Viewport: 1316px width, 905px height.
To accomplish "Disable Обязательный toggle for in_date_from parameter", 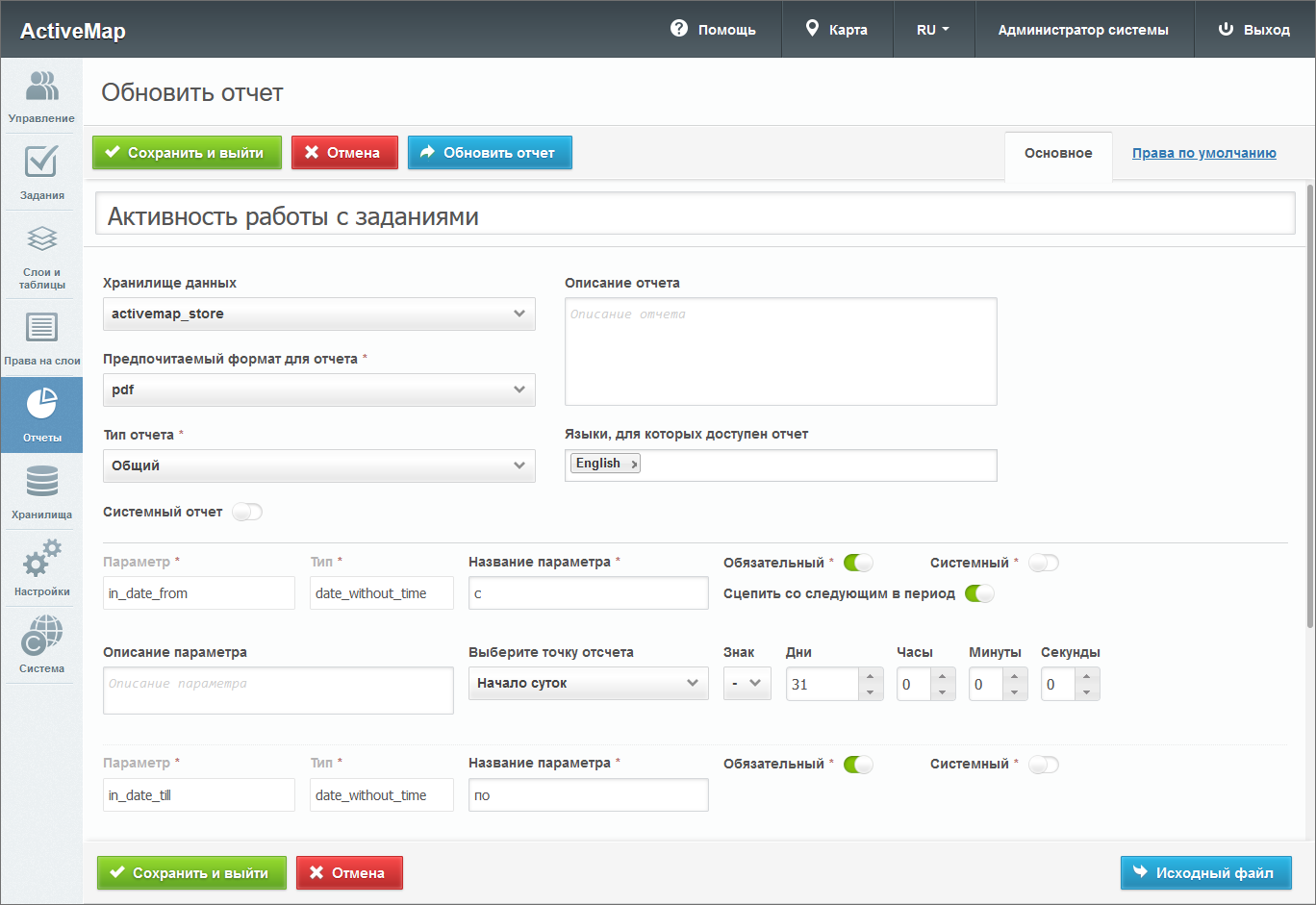I will [858, 563].
